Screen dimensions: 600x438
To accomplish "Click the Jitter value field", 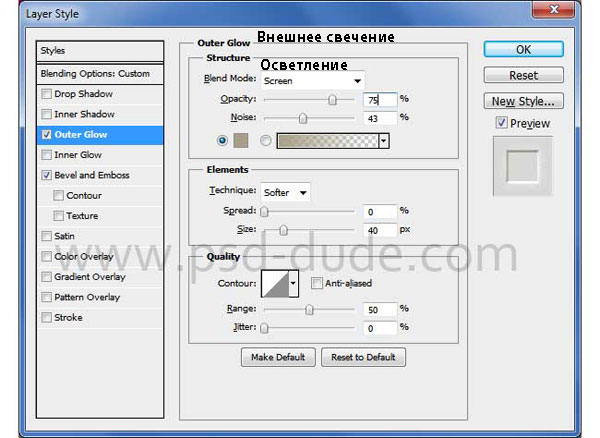I will [x=380, y=328].
